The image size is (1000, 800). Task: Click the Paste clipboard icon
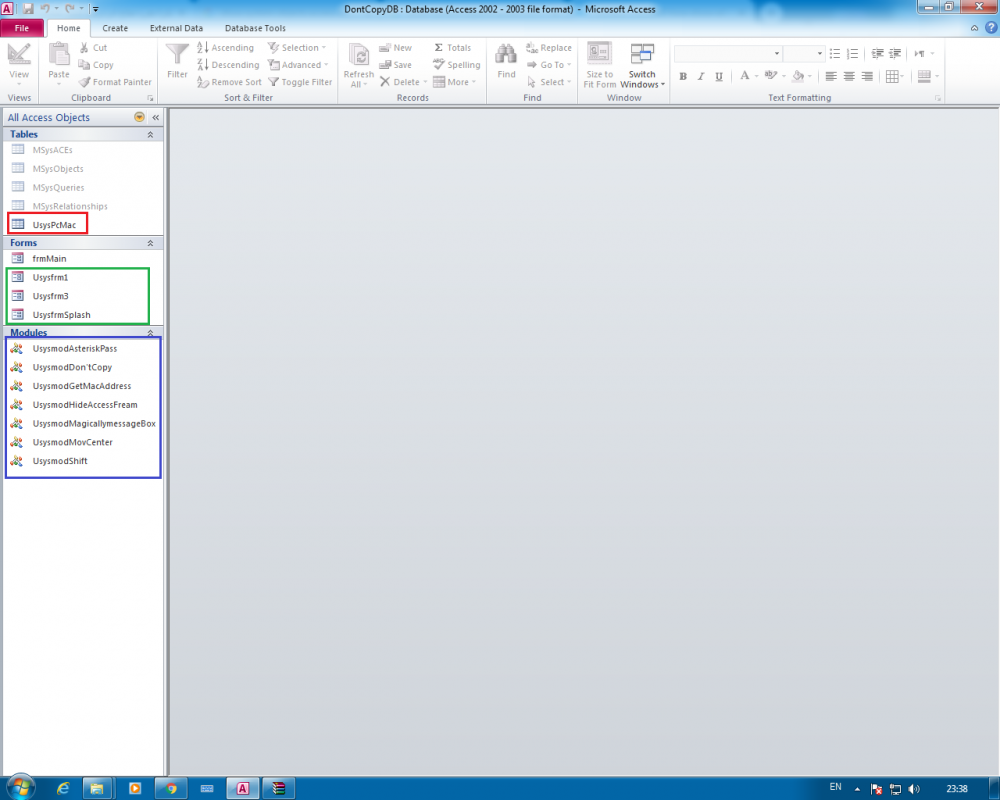[59, 54]
